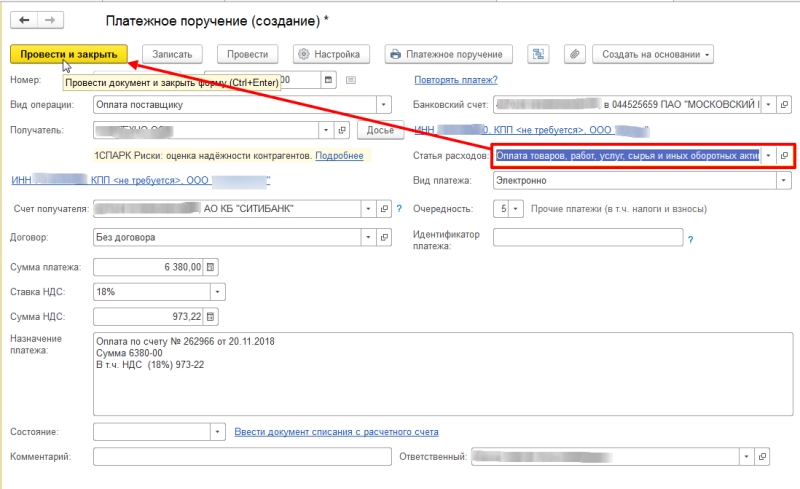
Task: Click help question mark near Идентификатор платежа
Action: click(690, 240)
